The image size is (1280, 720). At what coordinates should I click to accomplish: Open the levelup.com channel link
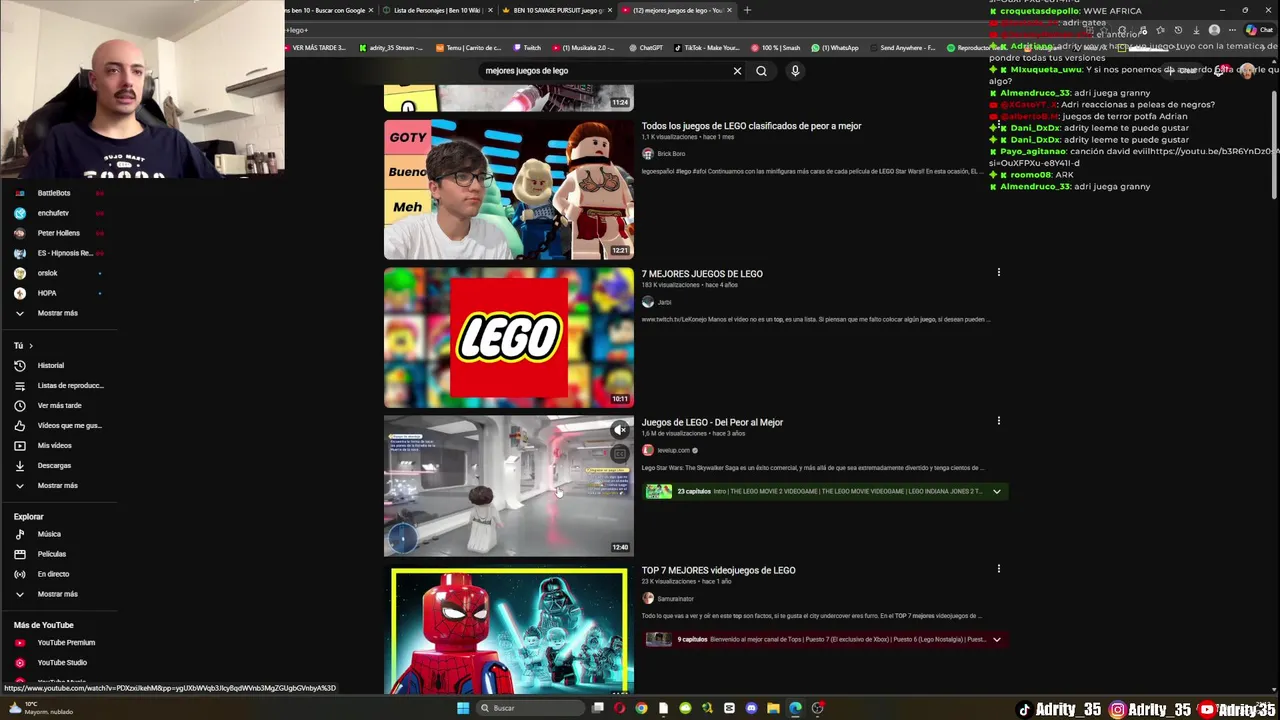coord(673,450)
